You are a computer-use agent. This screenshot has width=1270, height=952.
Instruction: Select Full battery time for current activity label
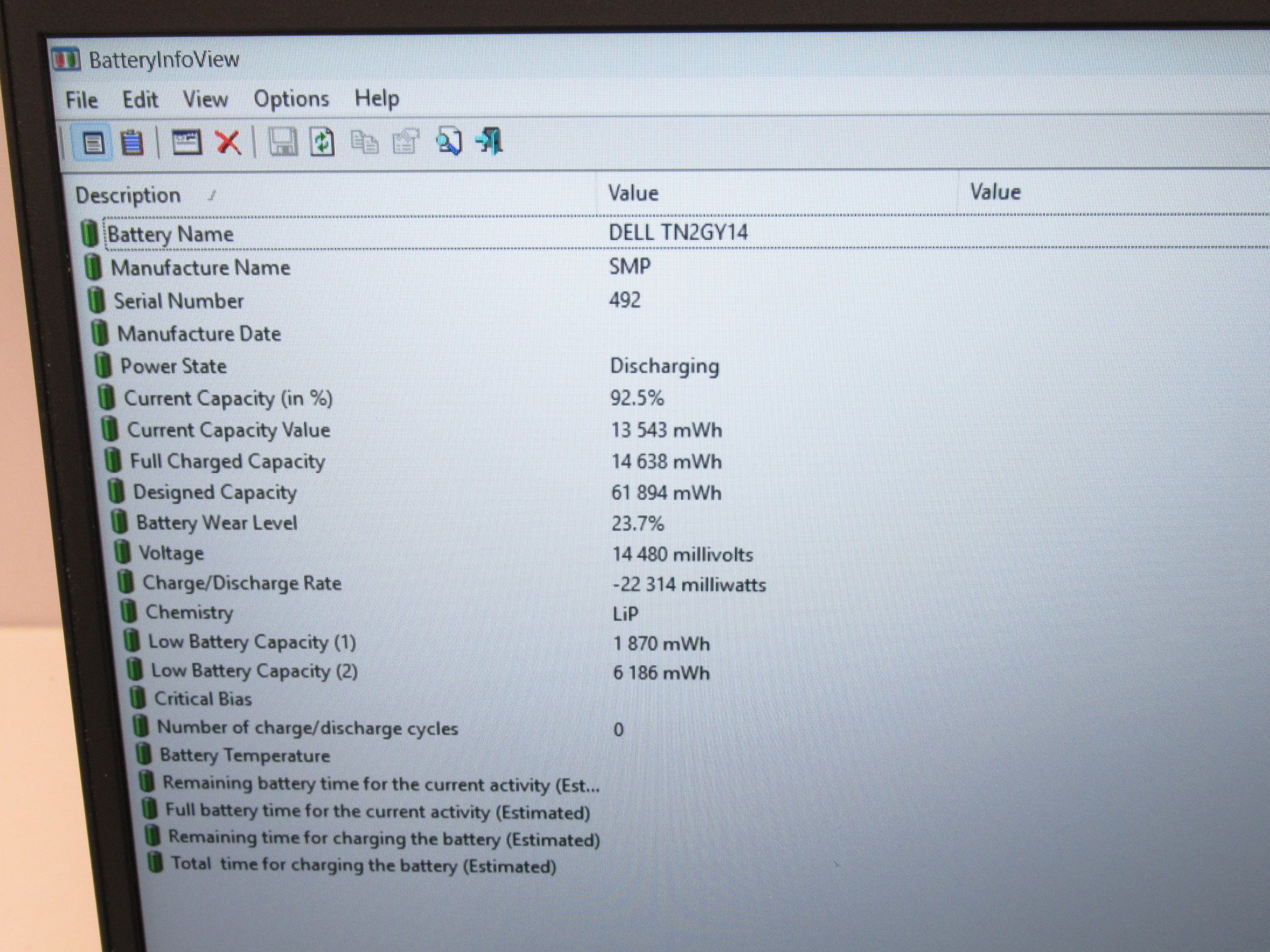378,811
